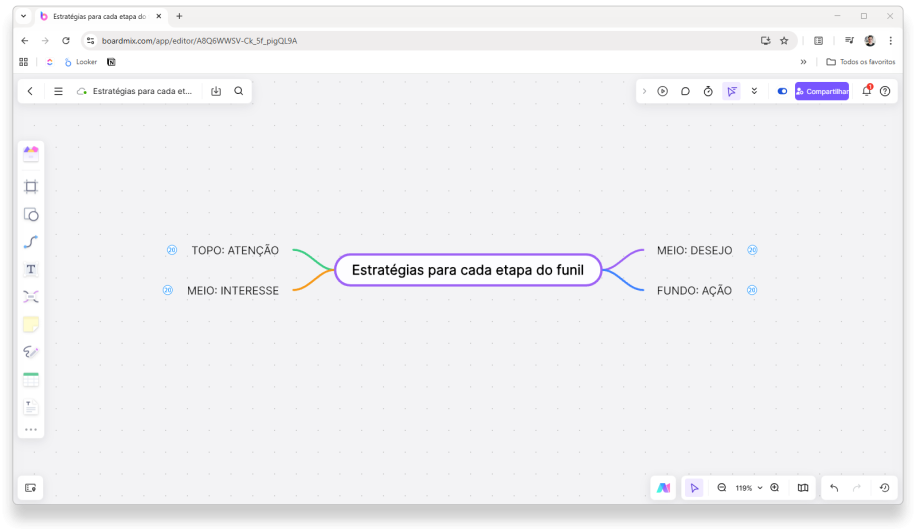Zoom in with plus magnifier

click(x=775, y=487)
